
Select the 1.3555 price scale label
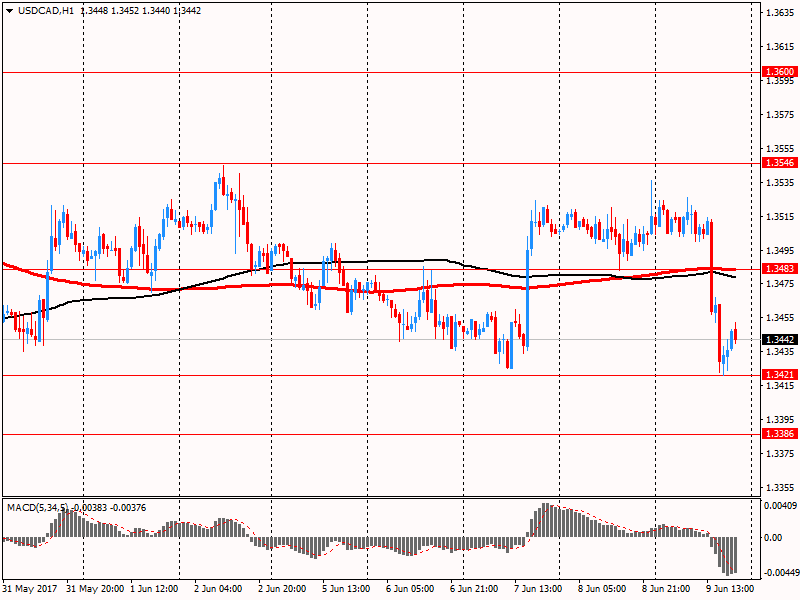coord(781,149)
